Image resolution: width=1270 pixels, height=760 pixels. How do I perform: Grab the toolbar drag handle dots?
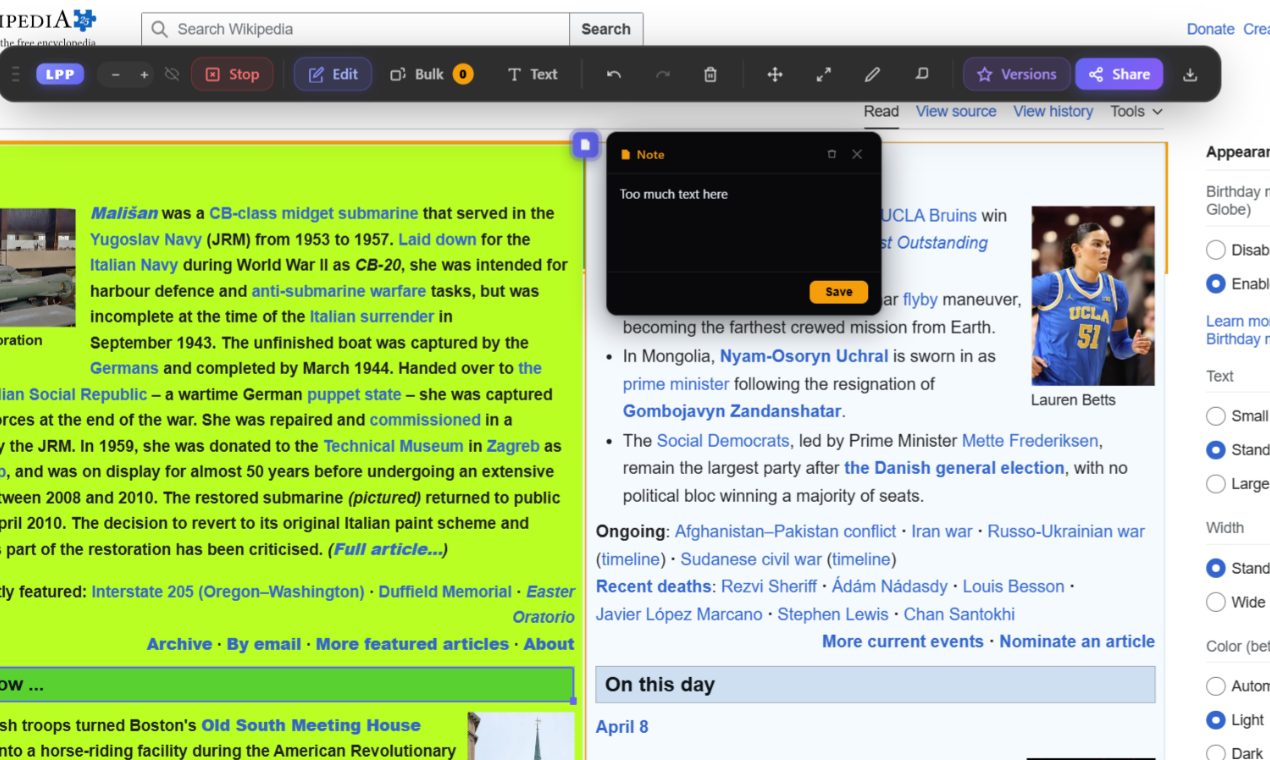(x=15, y=74)
